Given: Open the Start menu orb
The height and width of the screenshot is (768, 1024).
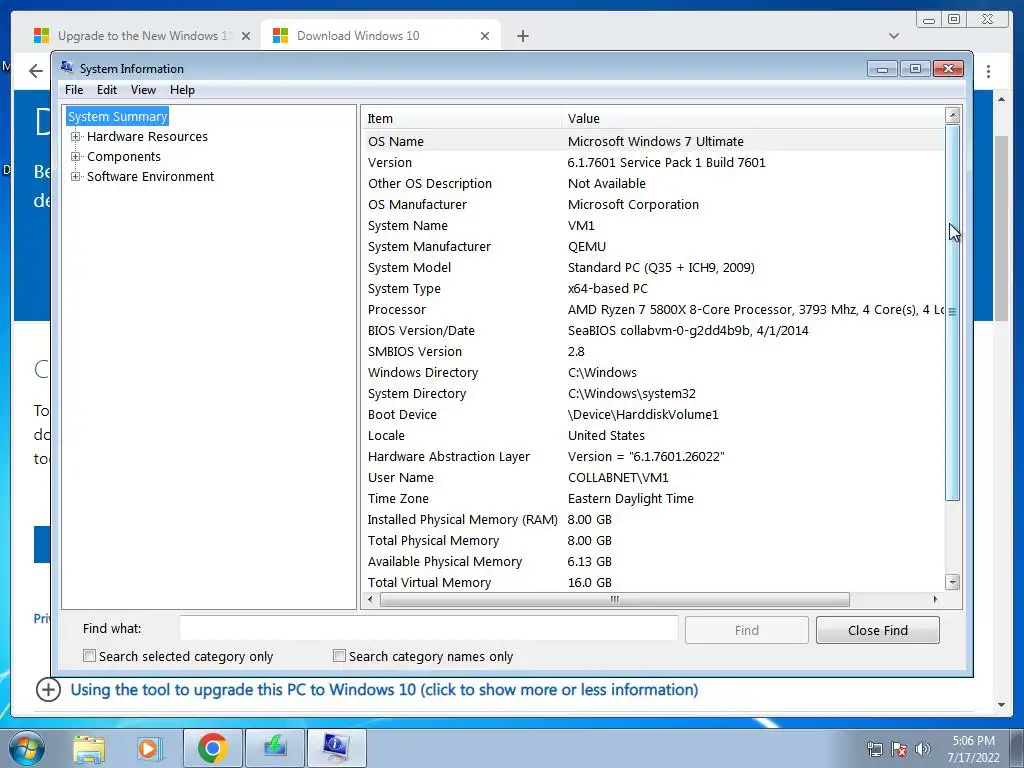Looking at the screenshot, I should pyautogui.click(x=26, y=748).
